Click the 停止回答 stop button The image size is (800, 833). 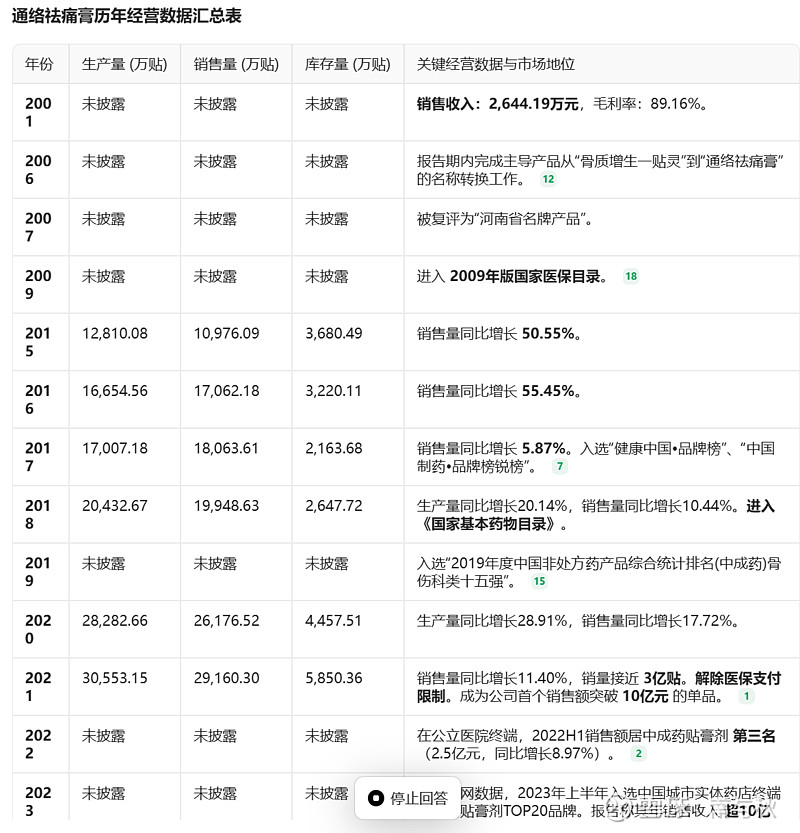coord(407,798)
